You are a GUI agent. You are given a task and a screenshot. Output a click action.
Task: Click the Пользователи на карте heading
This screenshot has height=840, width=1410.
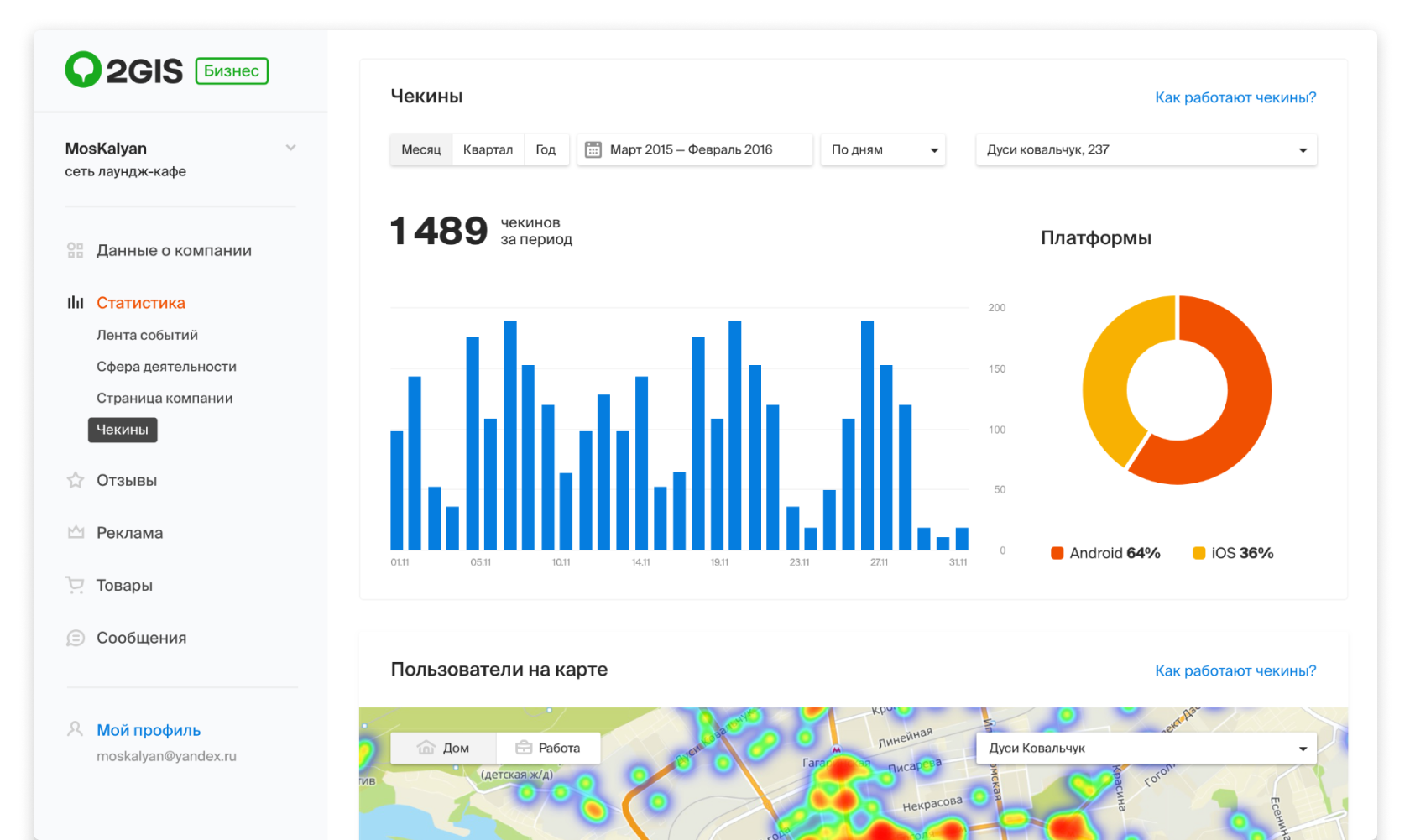(499, 670)
